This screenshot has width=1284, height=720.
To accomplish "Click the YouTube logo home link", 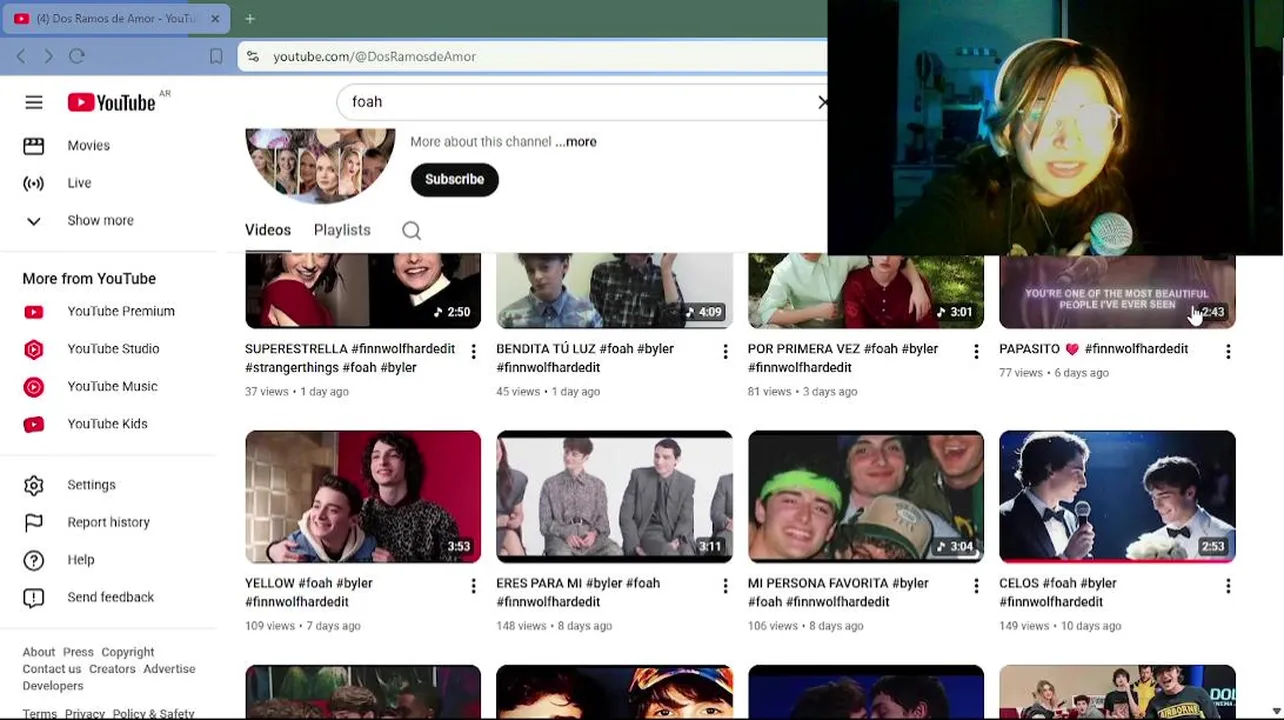I will point(112,102).
